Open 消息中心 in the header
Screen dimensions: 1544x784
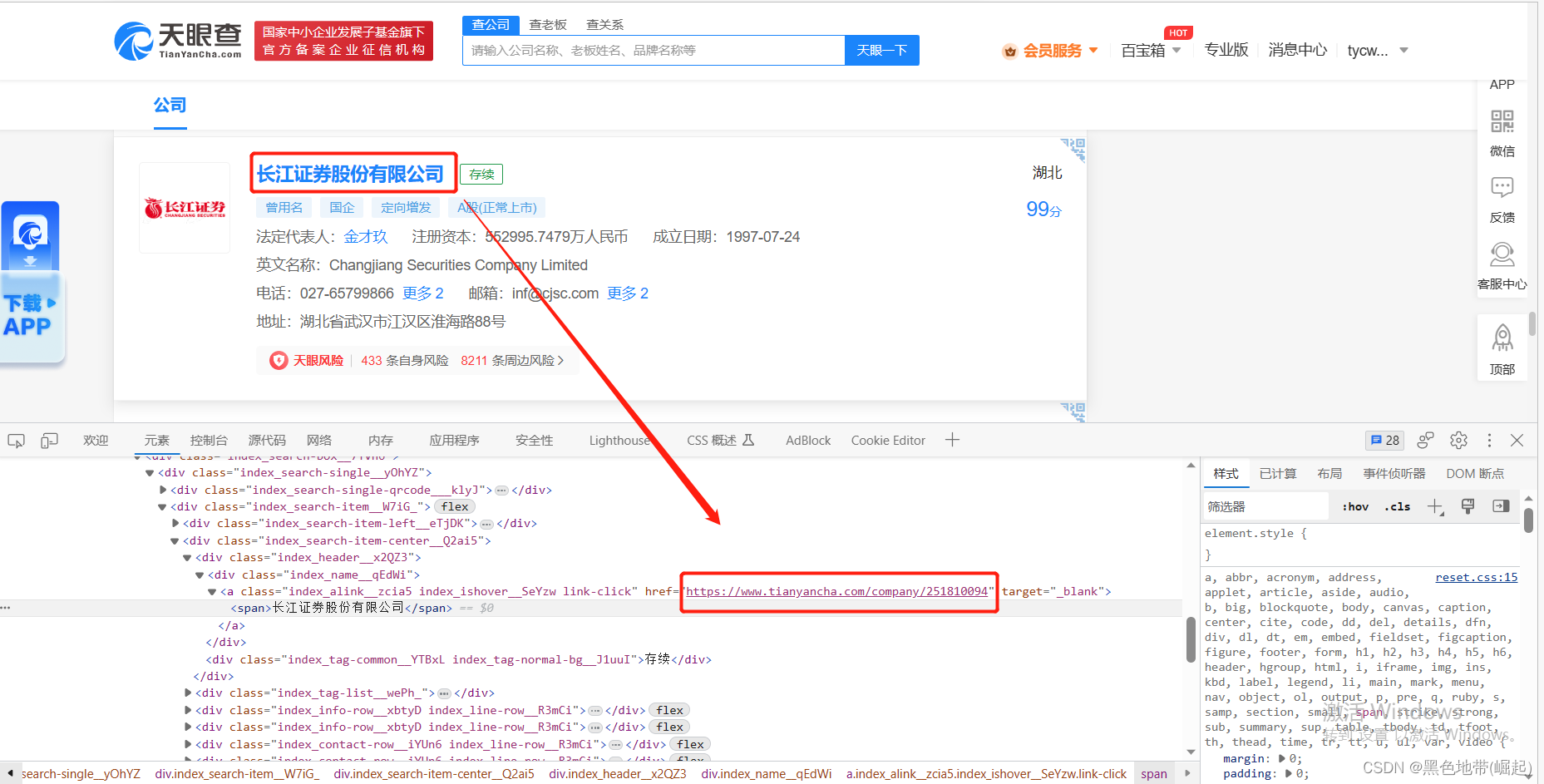pos(1297,50)
